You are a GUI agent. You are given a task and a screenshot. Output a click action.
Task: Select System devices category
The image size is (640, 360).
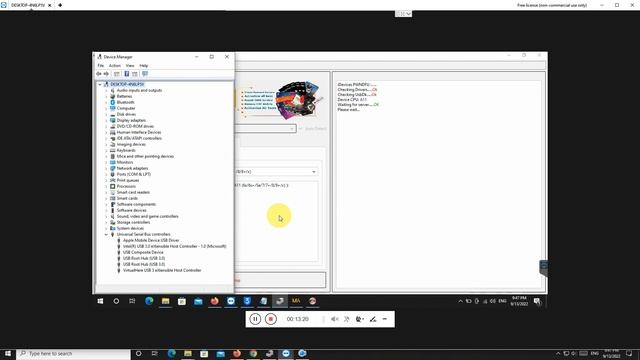point(130,228)
